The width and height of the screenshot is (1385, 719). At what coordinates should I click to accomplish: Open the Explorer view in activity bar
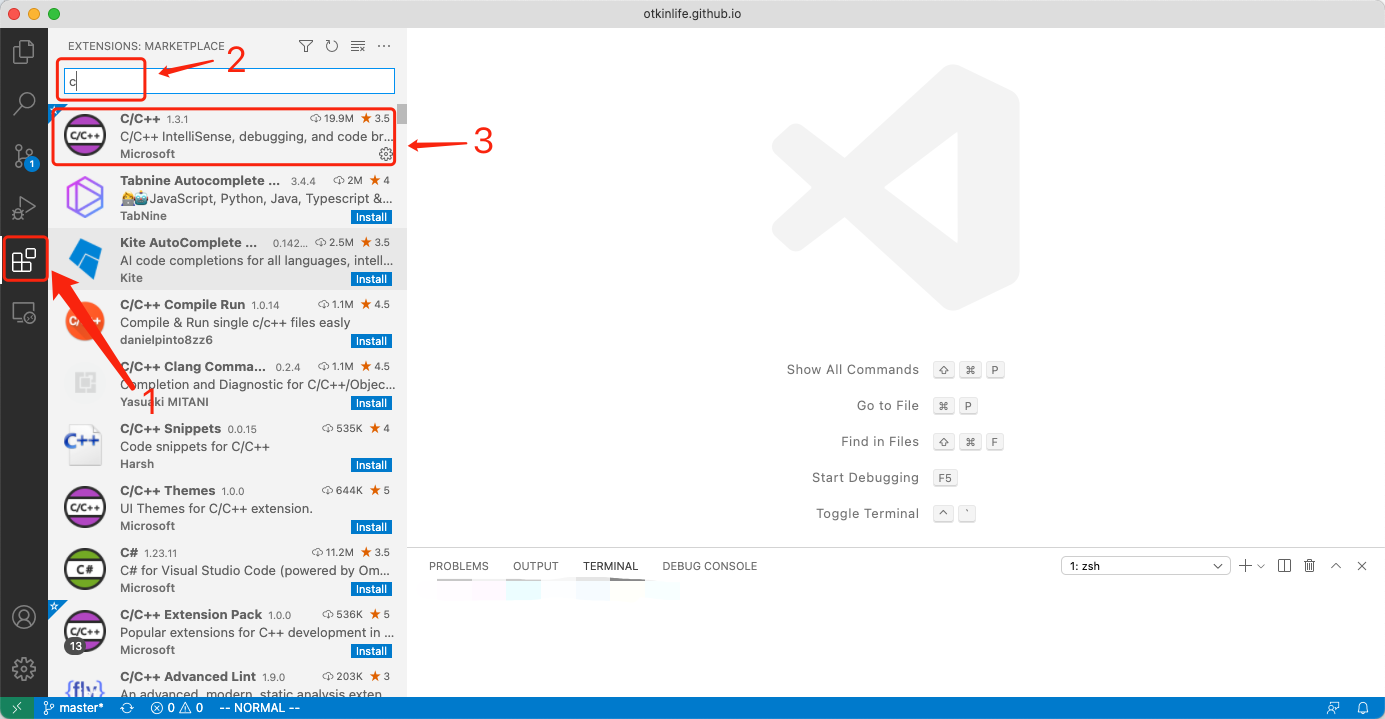click(x=24, y=52)
